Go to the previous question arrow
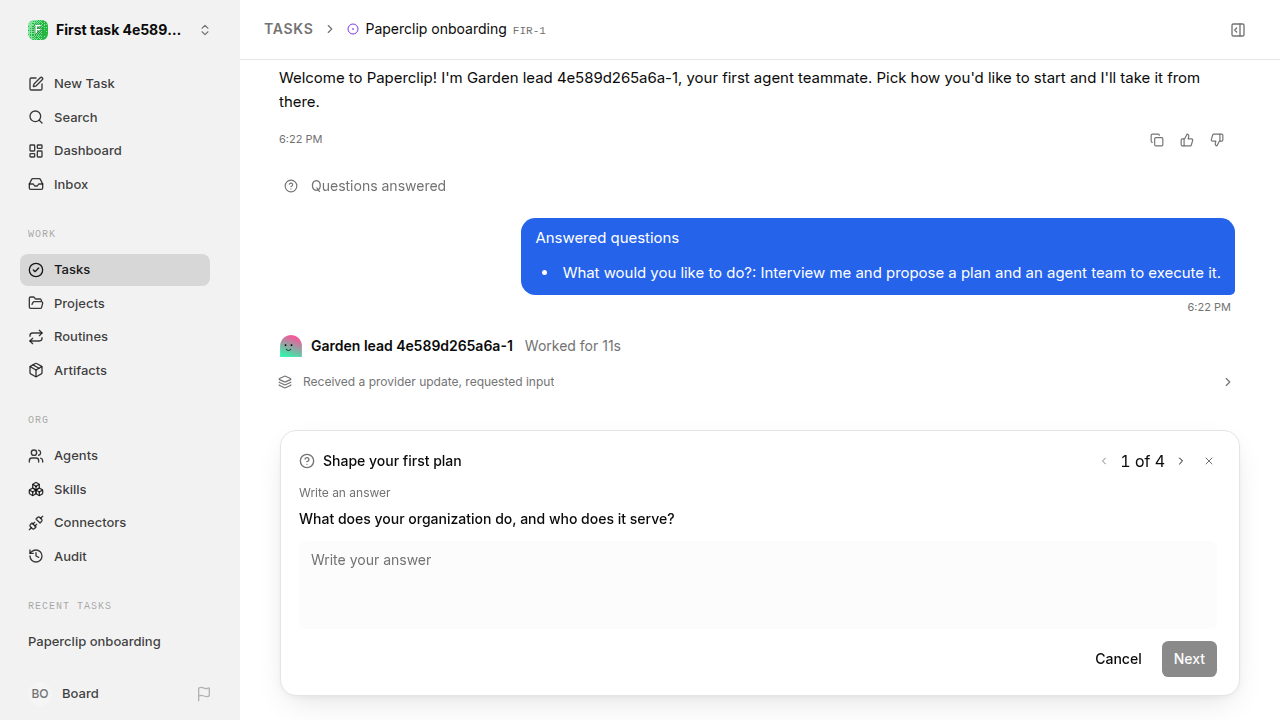1280x720 pixels. (x=1104, y=461)
